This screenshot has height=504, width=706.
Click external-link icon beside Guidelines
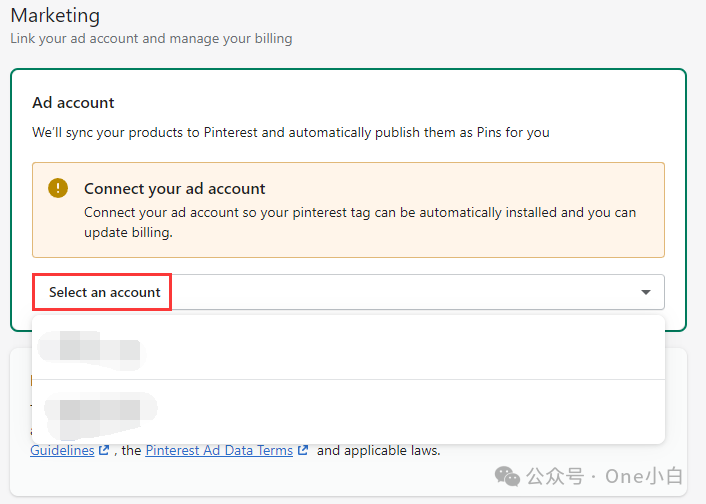103,451
